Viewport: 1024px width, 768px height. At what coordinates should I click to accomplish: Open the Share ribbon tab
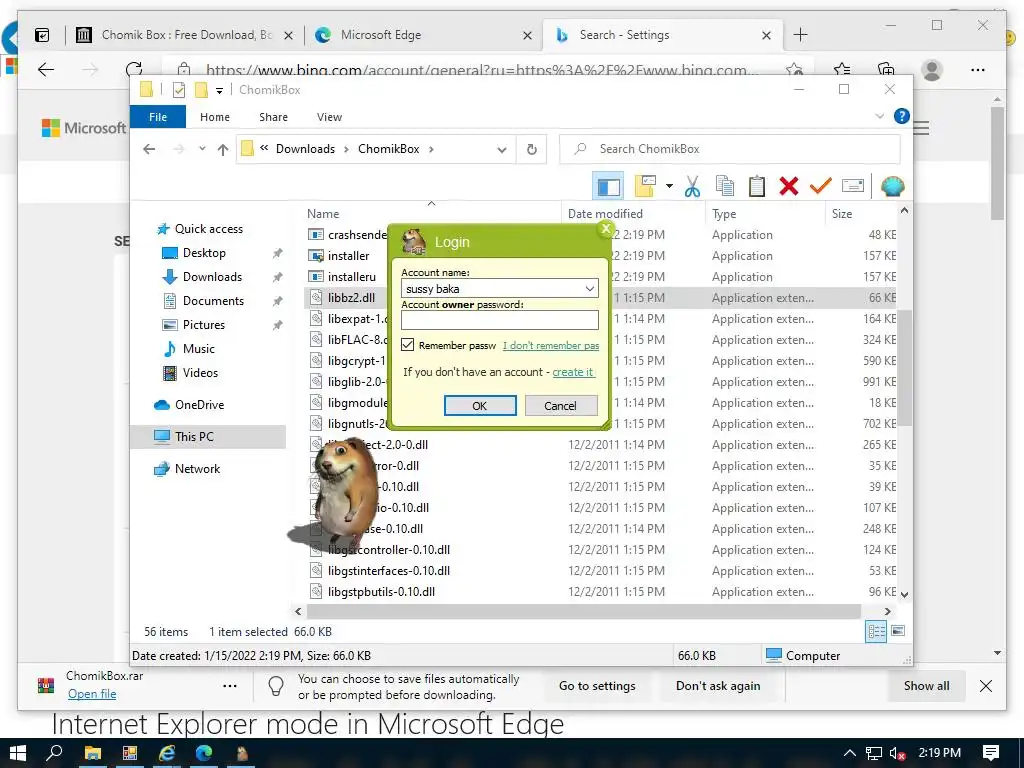point(273,117)
